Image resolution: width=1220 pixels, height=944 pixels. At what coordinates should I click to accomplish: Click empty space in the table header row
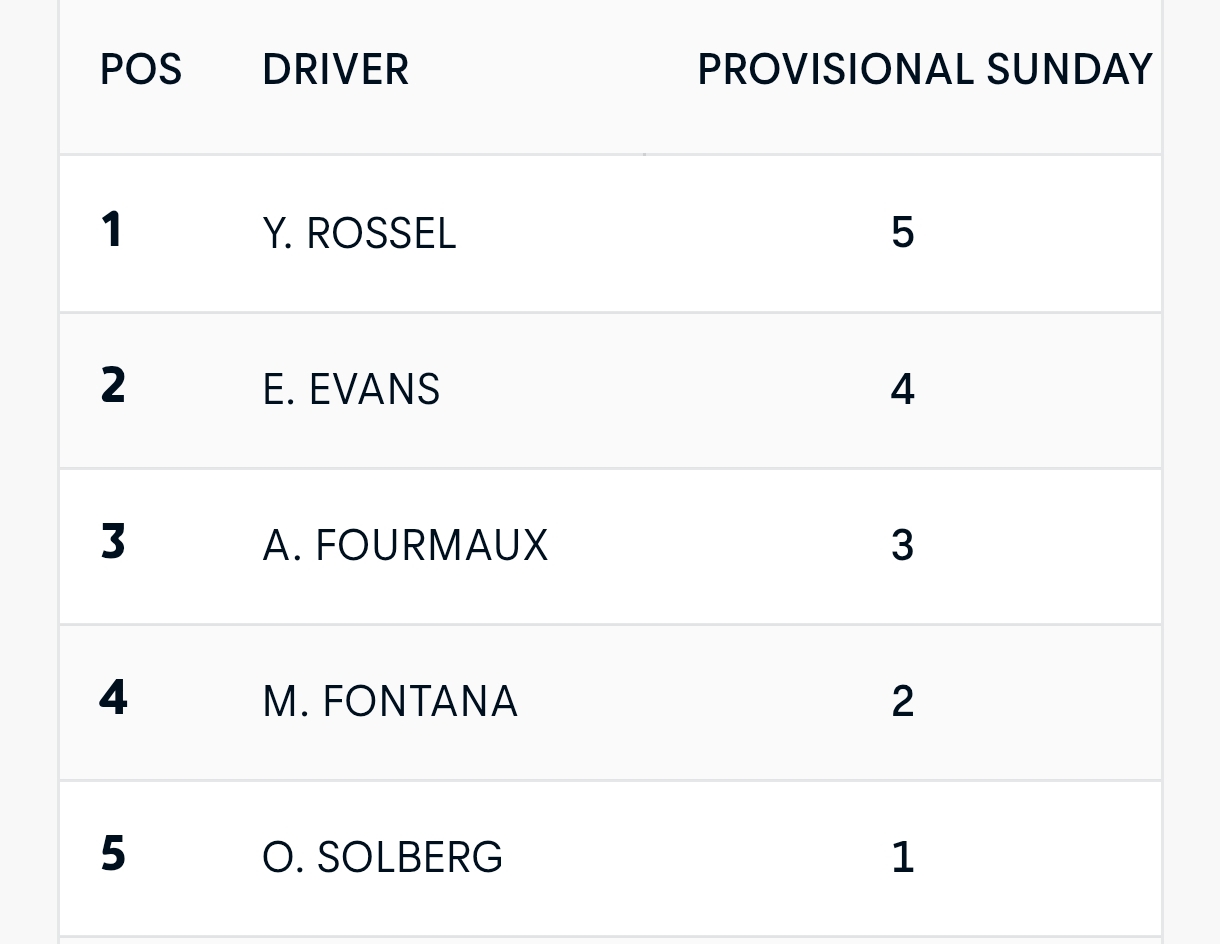[x=550, y=70]
